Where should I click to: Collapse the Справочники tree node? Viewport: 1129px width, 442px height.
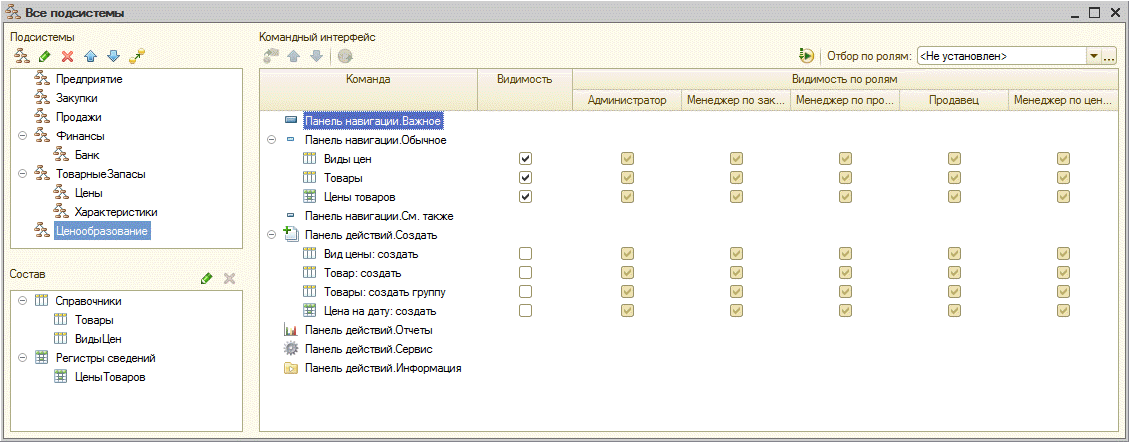(22, 300)
